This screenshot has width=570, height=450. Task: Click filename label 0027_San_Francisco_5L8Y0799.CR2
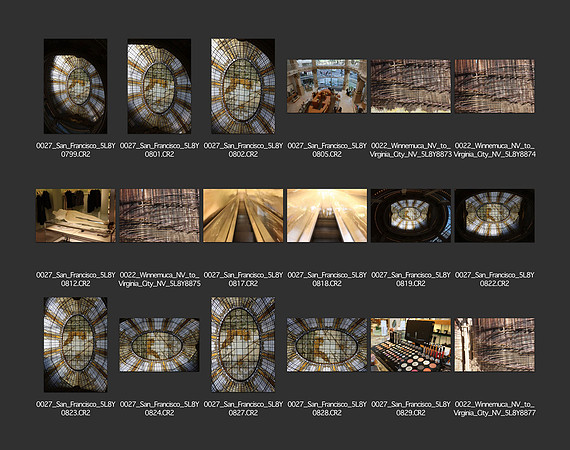pos(76,150)
